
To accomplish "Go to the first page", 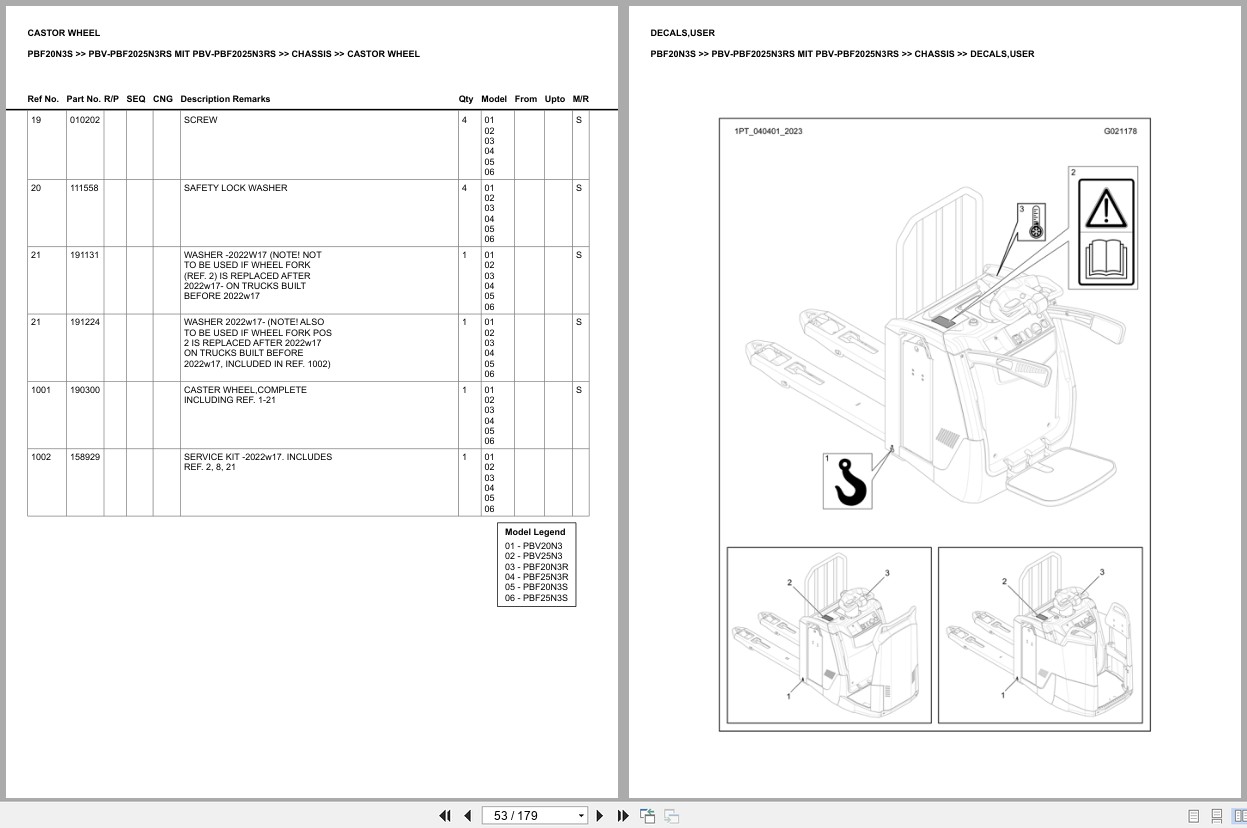I will coord(445,816).
